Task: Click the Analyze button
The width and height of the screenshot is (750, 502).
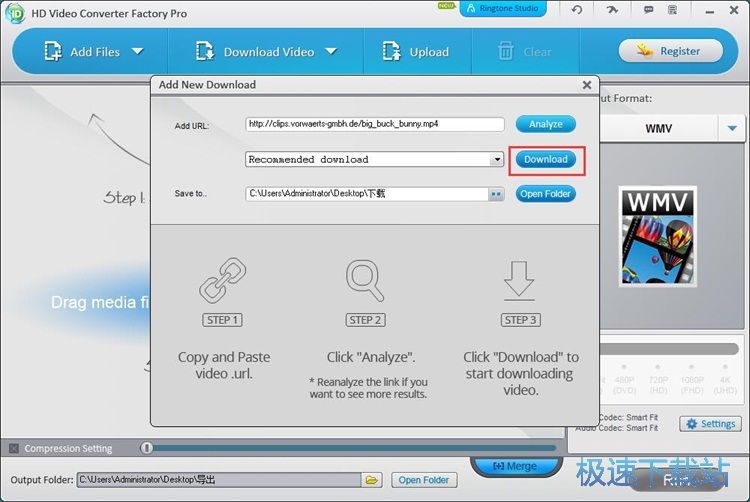Action: (x=545, y=124)
